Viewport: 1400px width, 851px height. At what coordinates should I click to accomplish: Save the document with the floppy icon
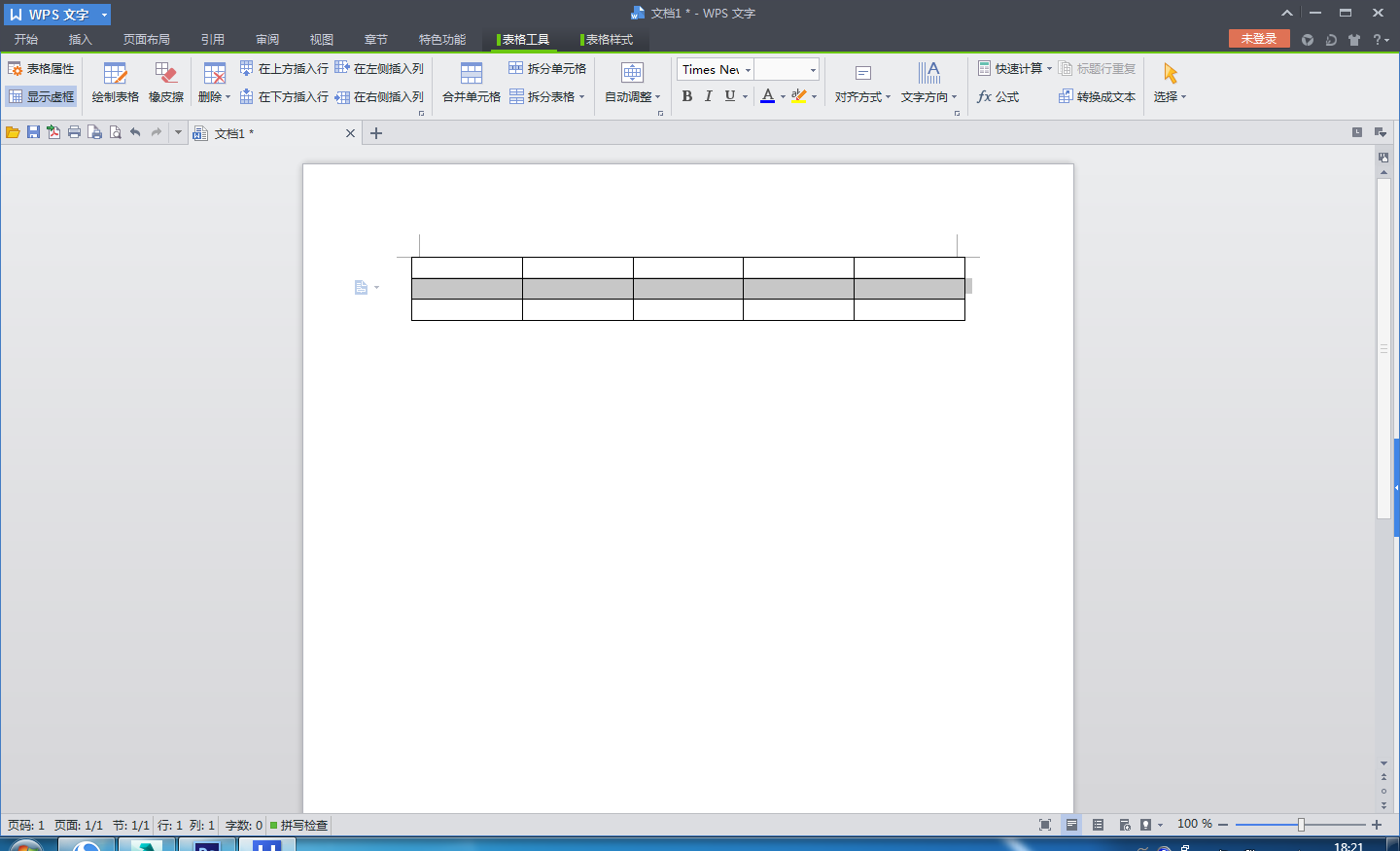tap(33, 132)
